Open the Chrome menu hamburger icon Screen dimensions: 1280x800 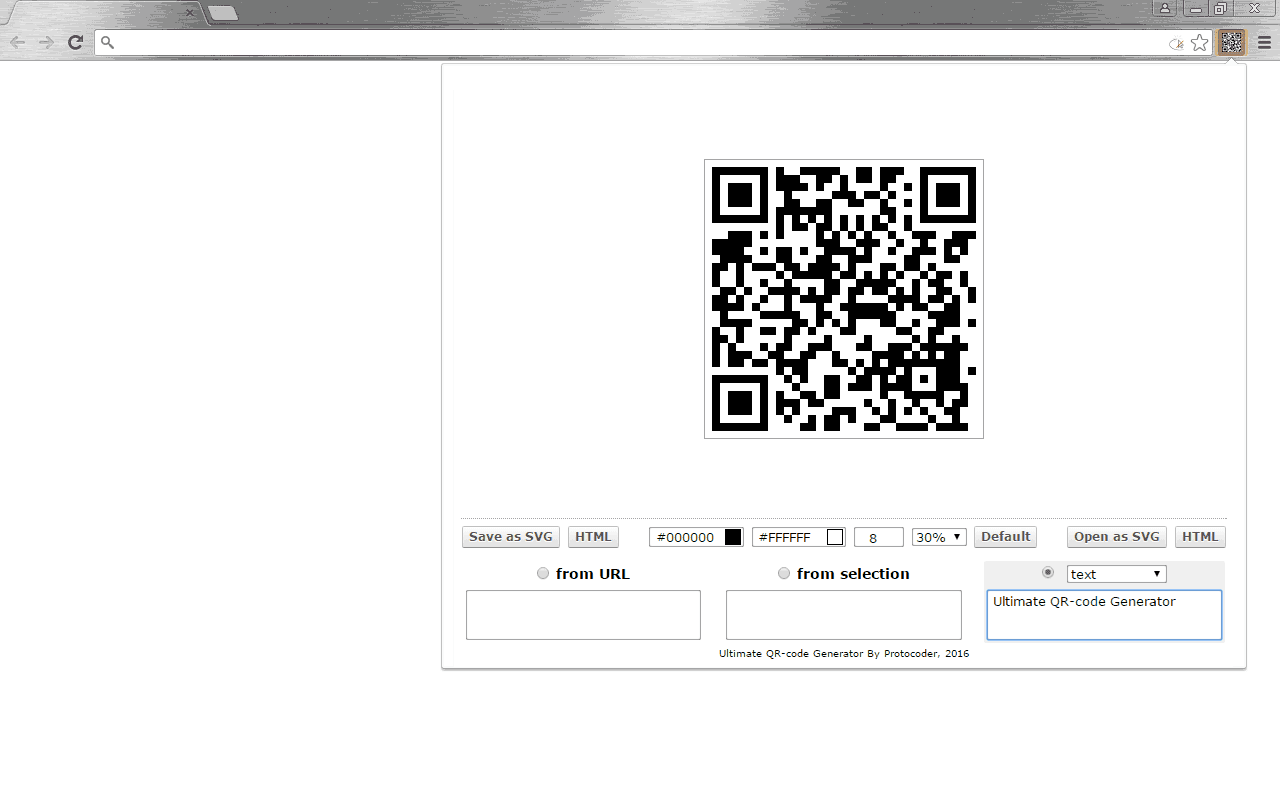pyautogui.click(x=1264, y=43)
